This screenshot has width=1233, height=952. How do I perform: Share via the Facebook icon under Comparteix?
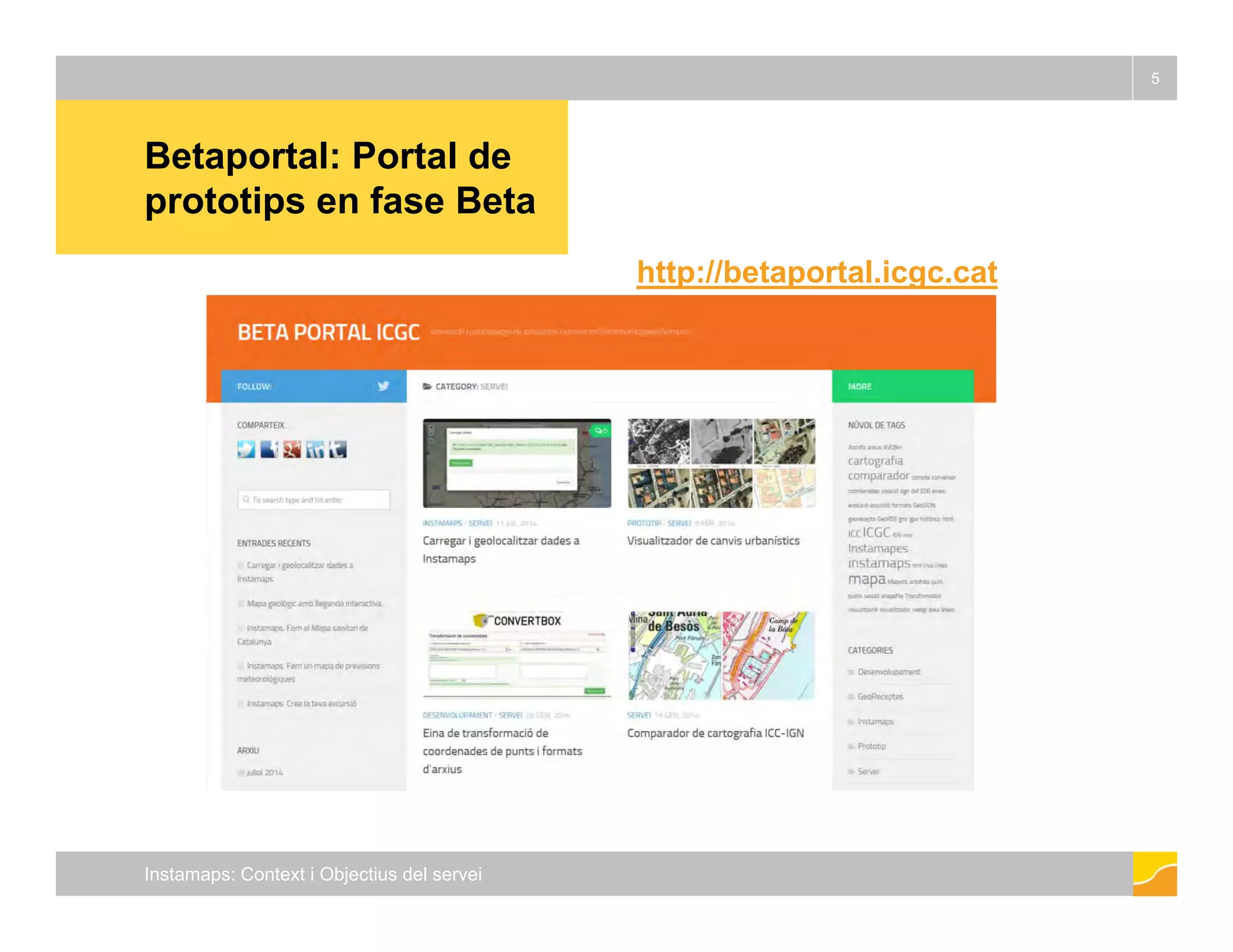[269, 449]
